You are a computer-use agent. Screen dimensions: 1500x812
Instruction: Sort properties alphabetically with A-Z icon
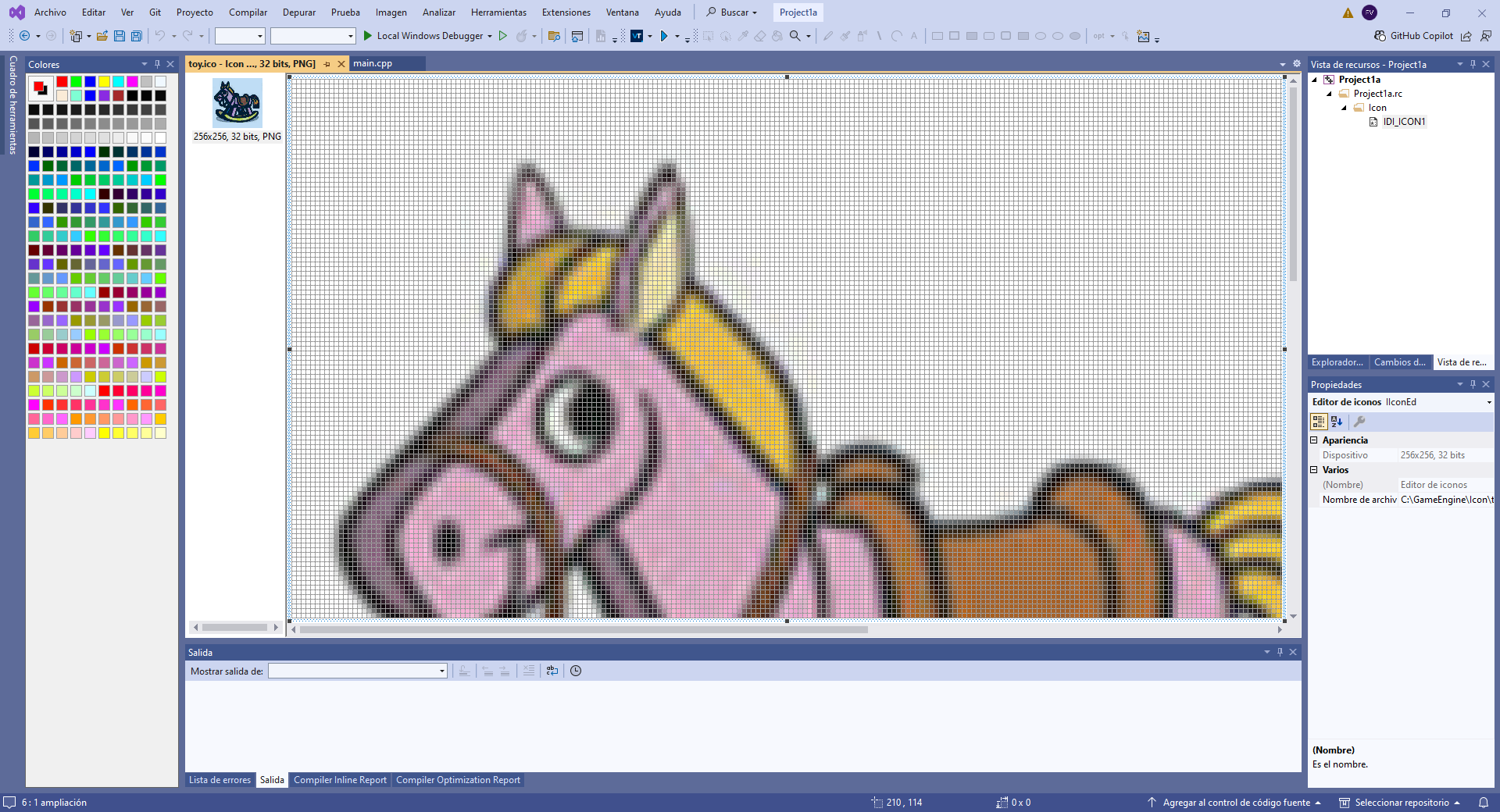click(1337, 422)
